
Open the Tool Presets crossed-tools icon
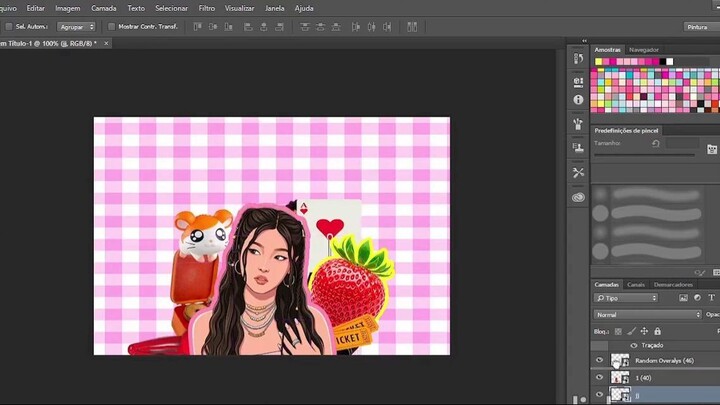click(578, 173)
